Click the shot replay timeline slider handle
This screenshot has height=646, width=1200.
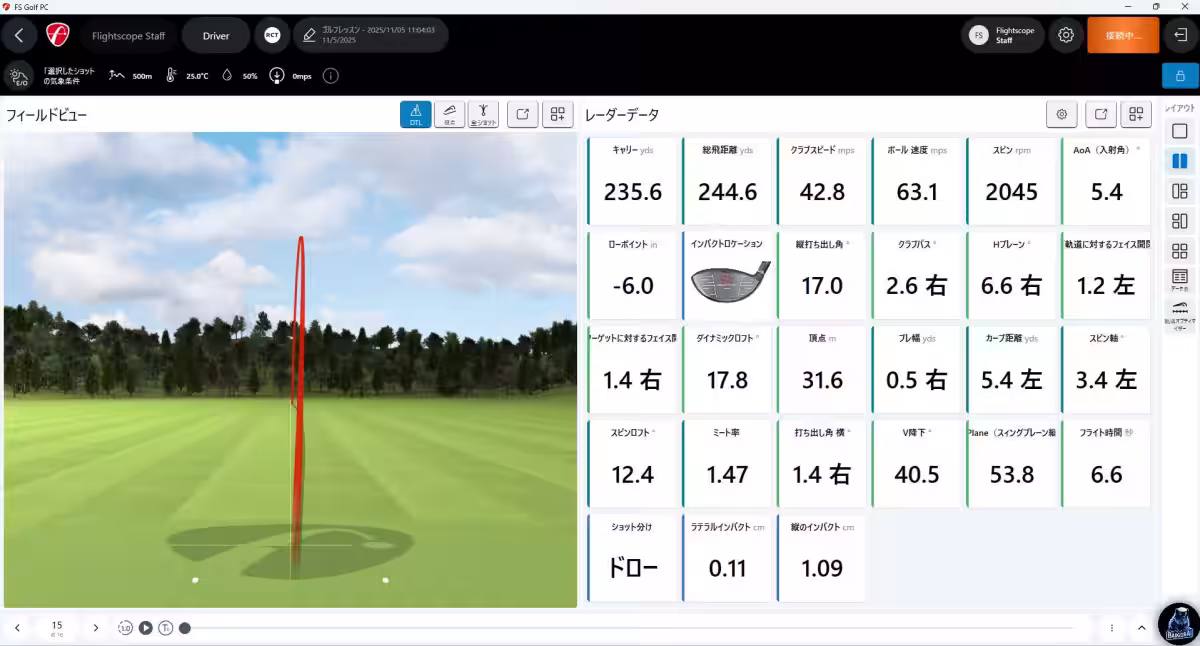point(185,628)
